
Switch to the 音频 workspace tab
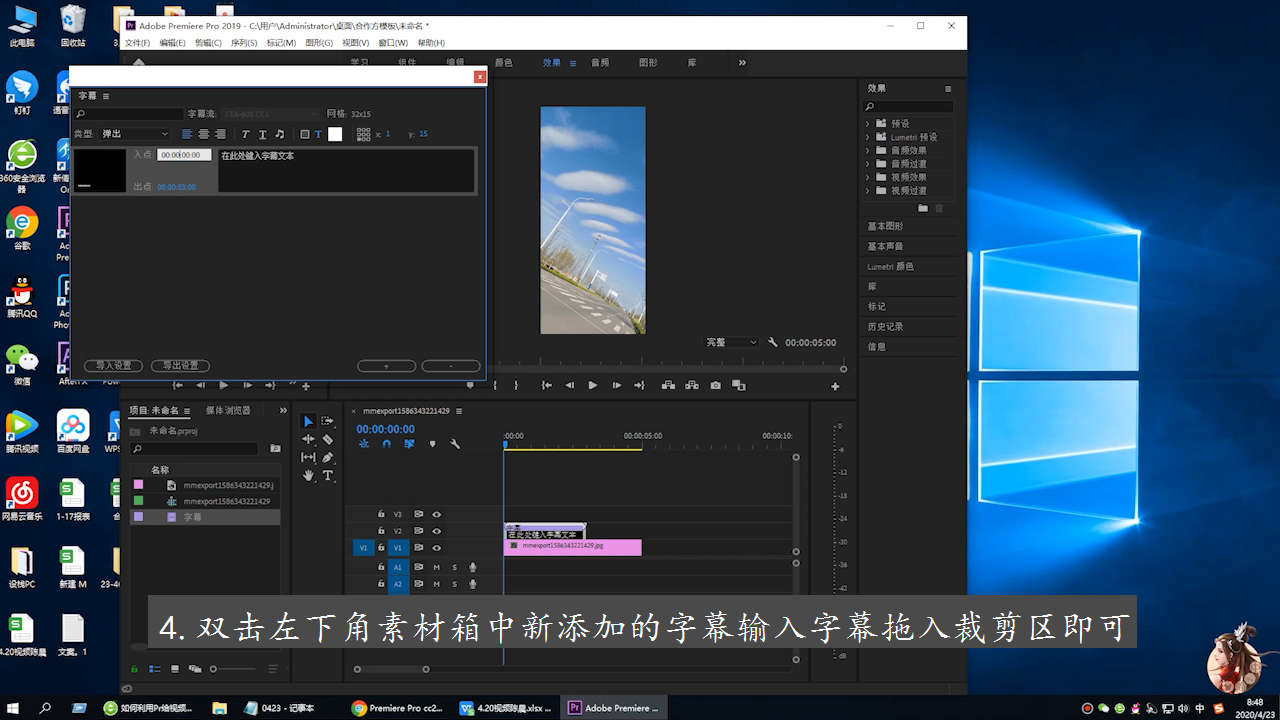click(599, 62)
